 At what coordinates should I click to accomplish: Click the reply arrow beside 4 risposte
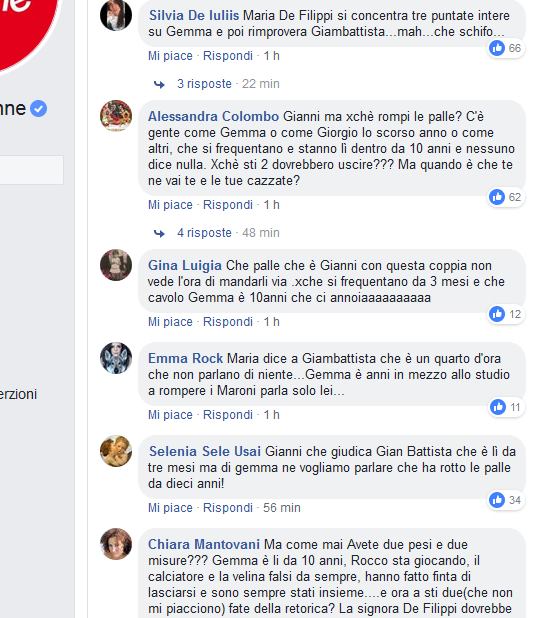pos(159,233)
